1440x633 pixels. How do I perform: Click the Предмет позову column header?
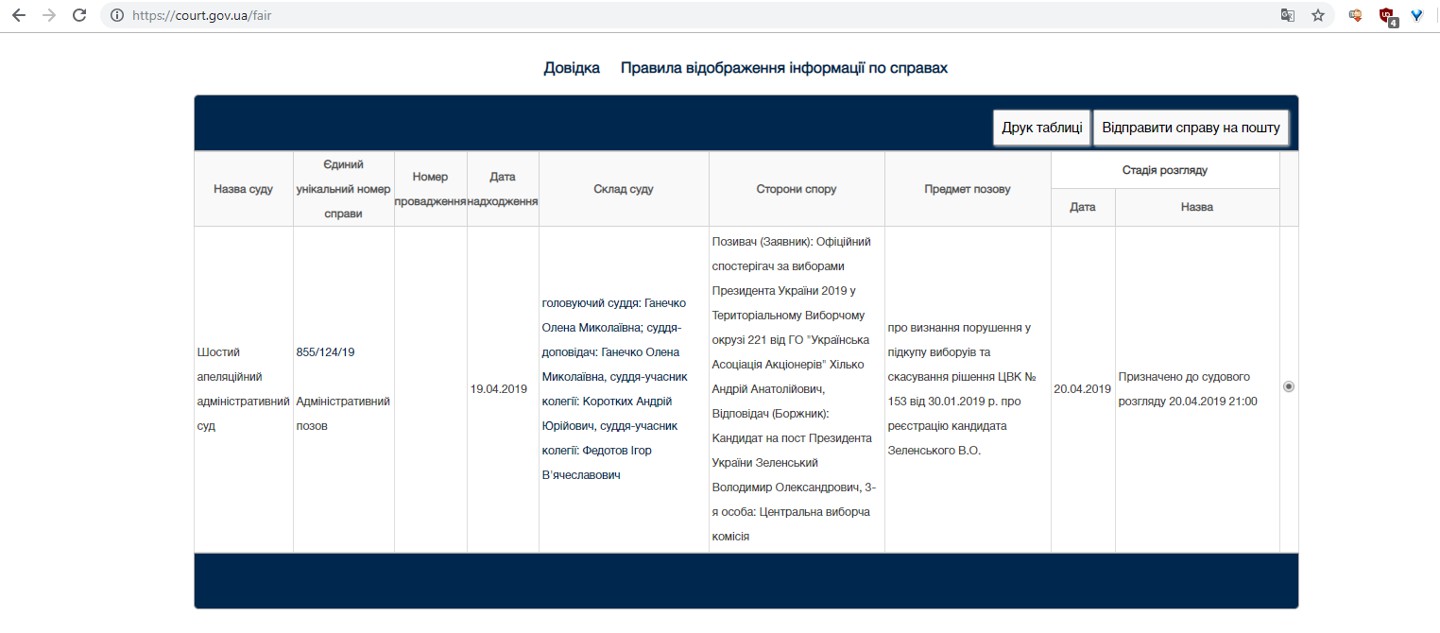(967, 189)
